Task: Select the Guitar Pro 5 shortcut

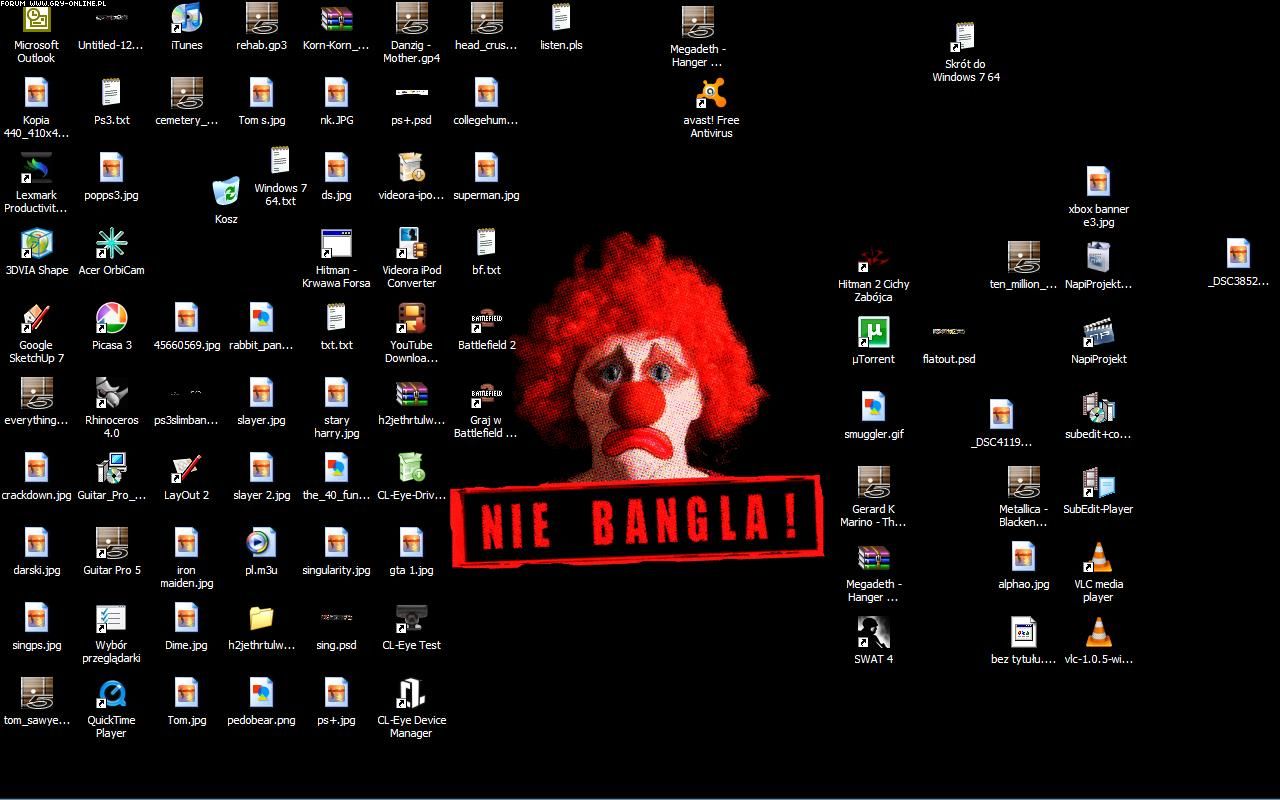Action: (111, 544)
